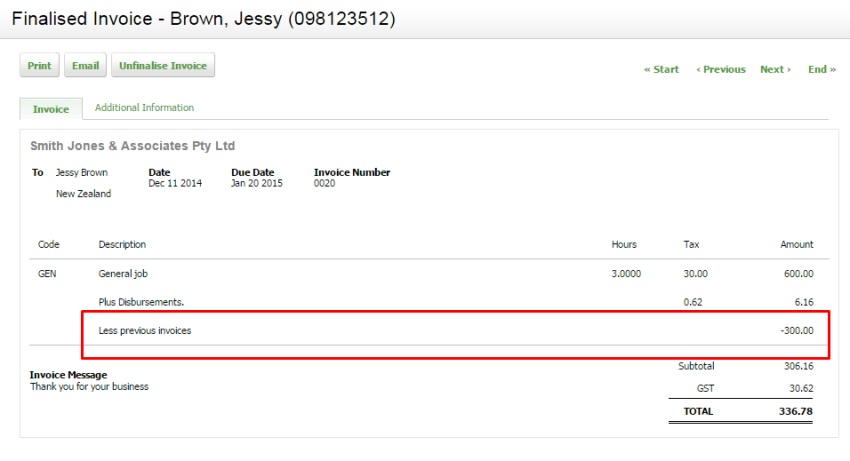Viewport: 850px width, 461px height.
Task: Click the TOTAL value 336.78
Action: 796,411
